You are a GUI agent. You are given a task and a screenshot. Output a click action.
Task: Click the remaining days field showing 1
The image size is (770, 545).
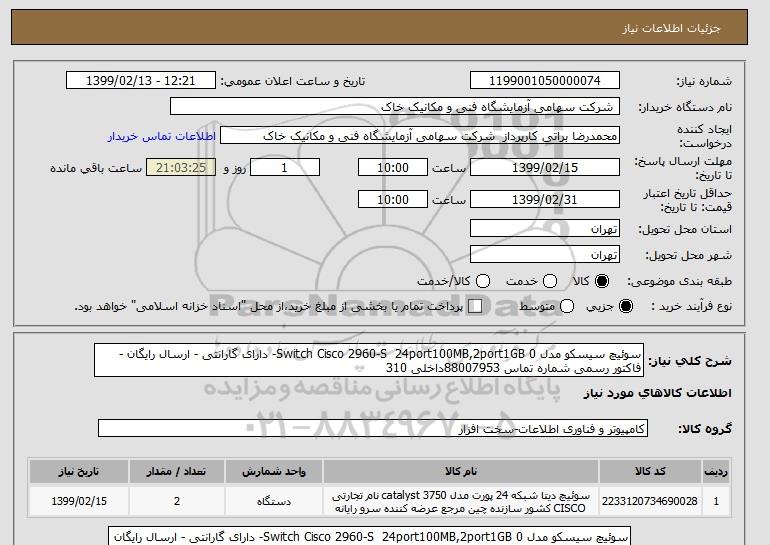(x=285, y=167)
